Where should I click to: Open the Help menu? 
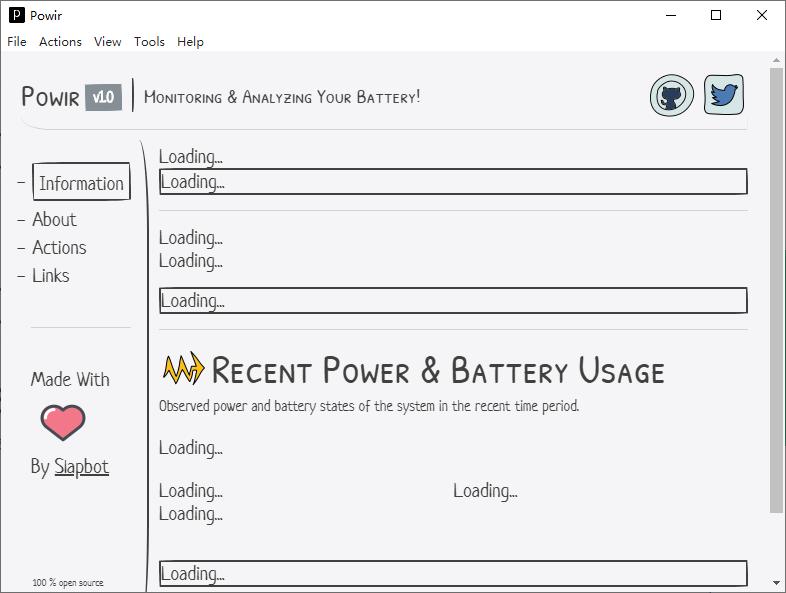[x=190, y=42]
